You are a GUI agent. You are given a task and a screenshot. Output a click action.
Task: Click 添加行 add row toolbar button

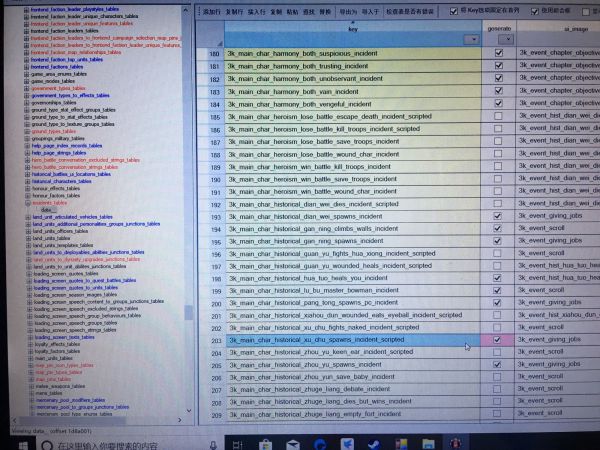[211, 11]
